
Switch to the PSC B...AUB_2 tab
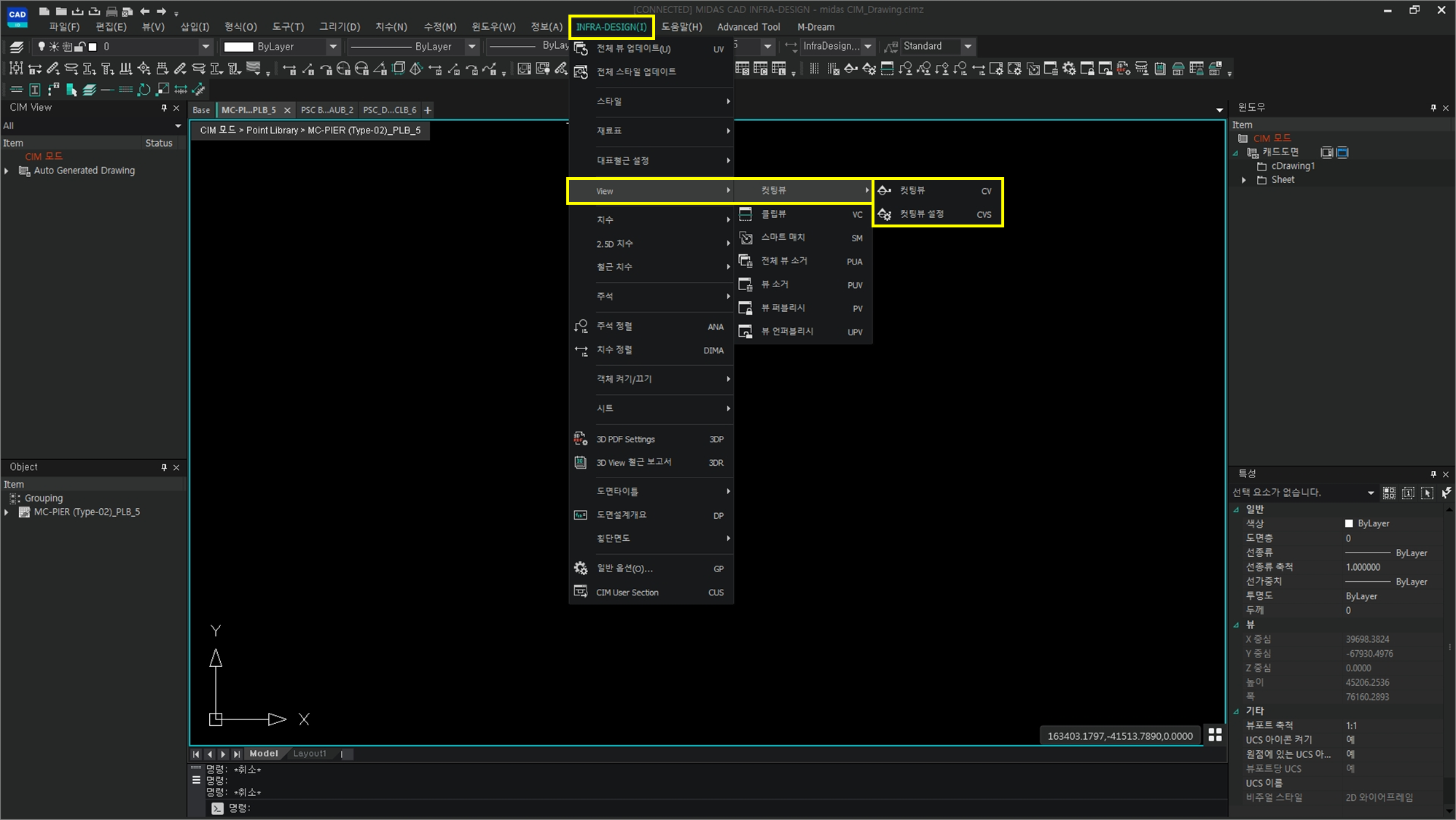click(x=326, y=110)
